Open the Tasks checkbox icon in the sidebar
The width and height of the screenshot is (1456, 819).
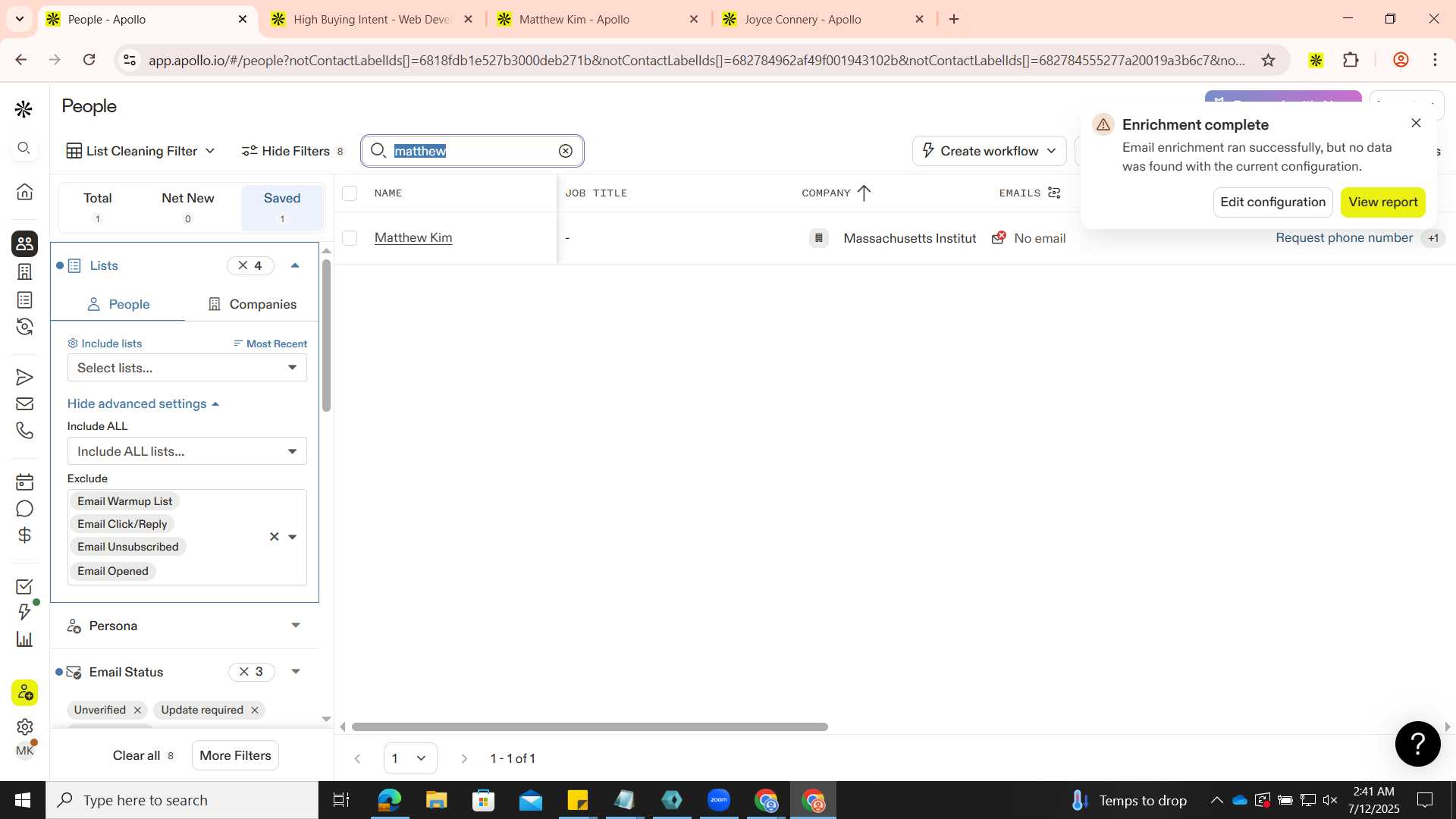24,586
